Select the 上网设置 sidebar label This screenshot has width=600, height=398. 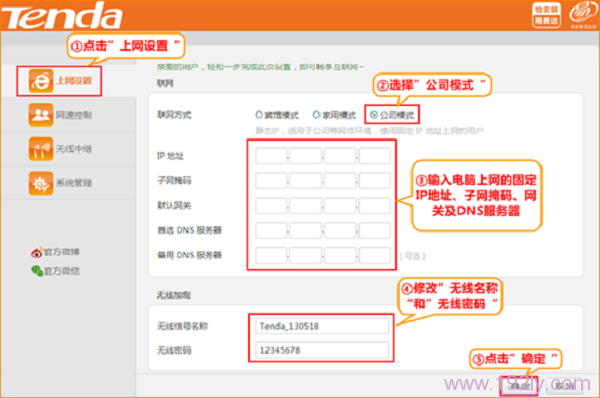[74, 81]
